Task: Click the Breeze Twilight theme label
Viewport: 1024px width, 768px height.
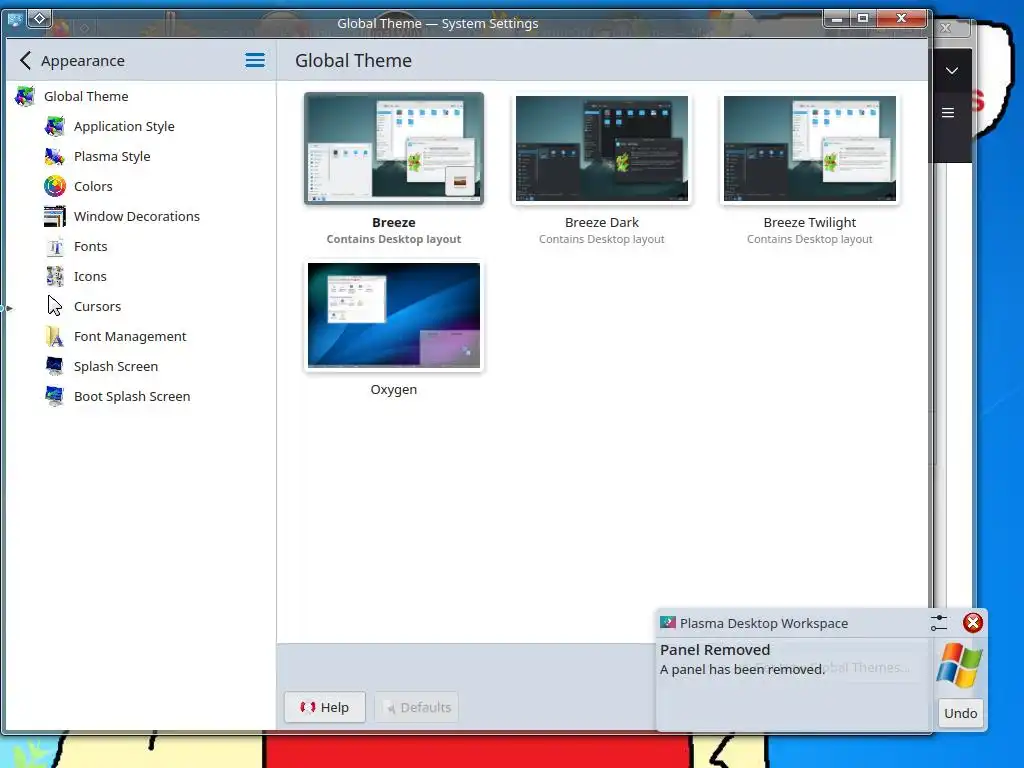Action: [x=810, y=223]
